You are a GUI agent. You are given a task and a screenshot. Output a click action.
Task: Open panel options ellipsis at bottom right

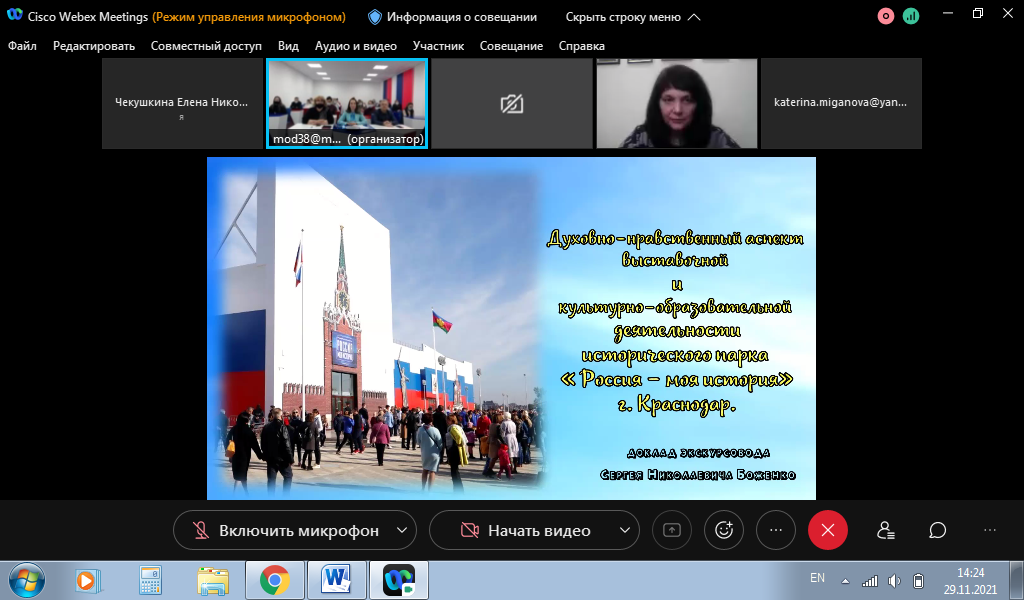[x=990, y=530]
